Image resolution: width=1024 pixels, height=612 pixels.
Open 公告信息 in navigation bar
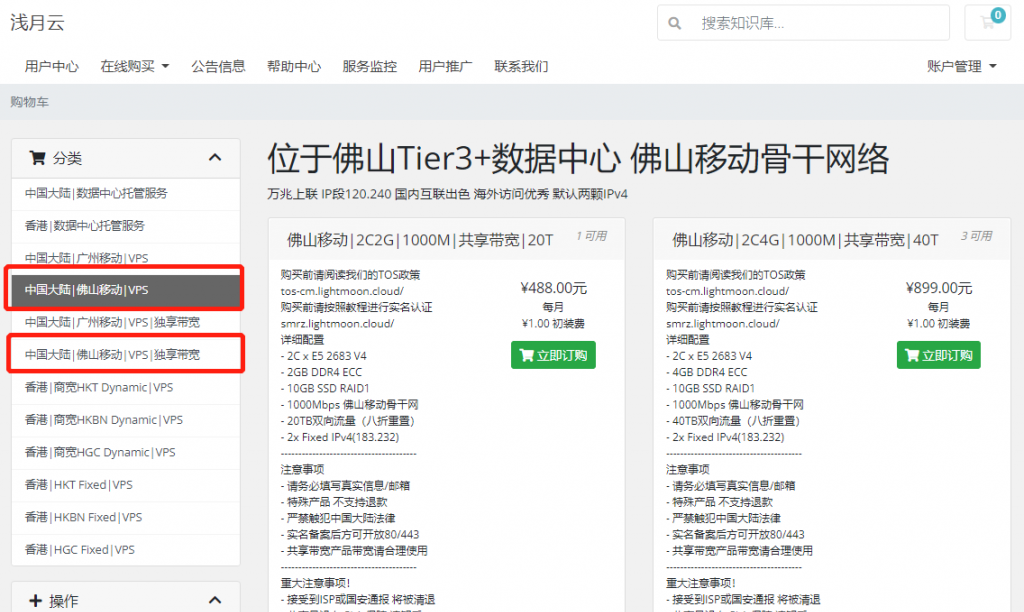[218, 67]
